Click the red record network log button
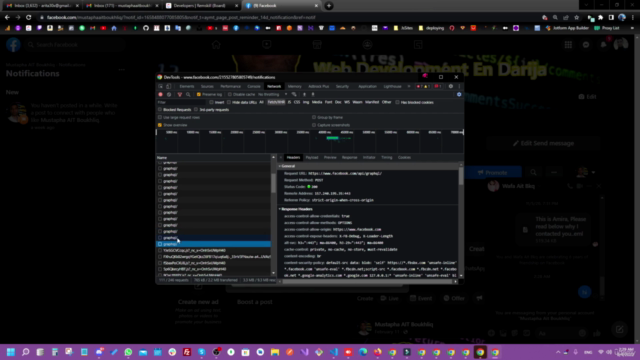640x360 pixels. 160,94
